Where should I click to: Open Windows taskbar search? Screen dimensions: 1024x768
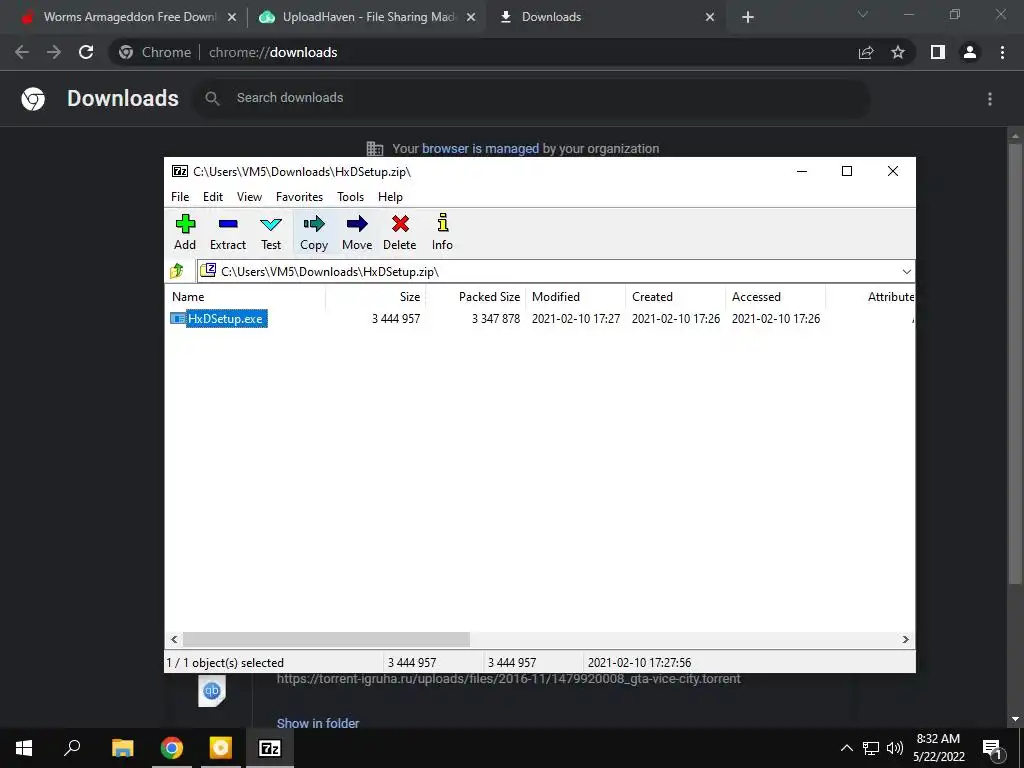[72, 748]
